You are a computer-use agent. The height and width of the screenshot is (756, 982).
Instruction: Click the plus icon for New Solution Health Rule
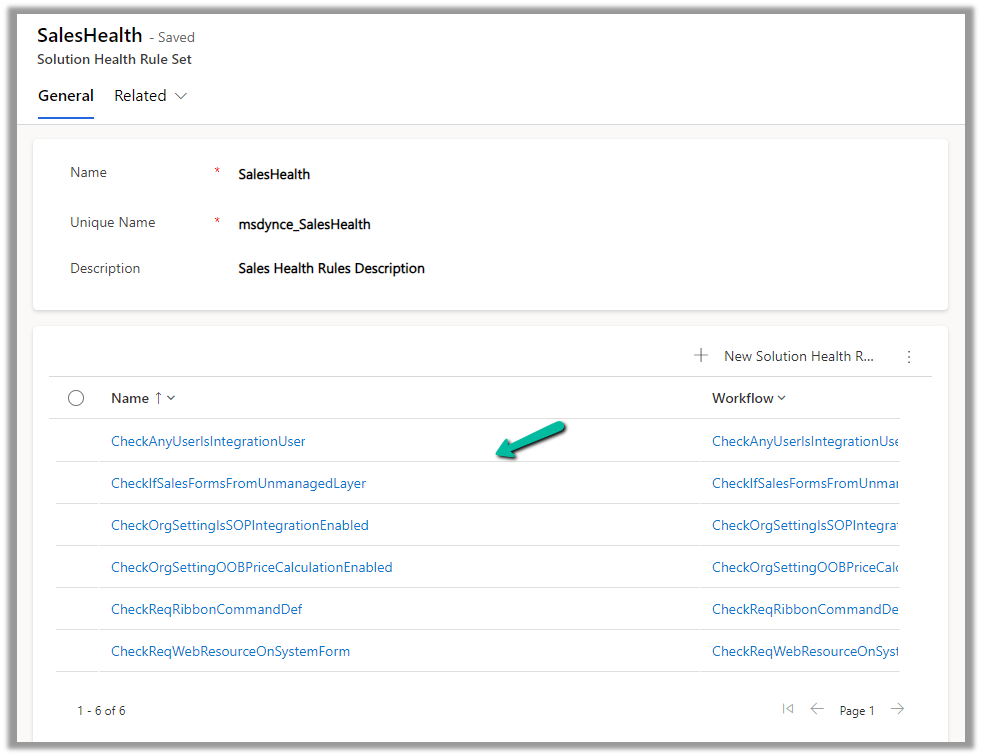click(x=701, y=356)
